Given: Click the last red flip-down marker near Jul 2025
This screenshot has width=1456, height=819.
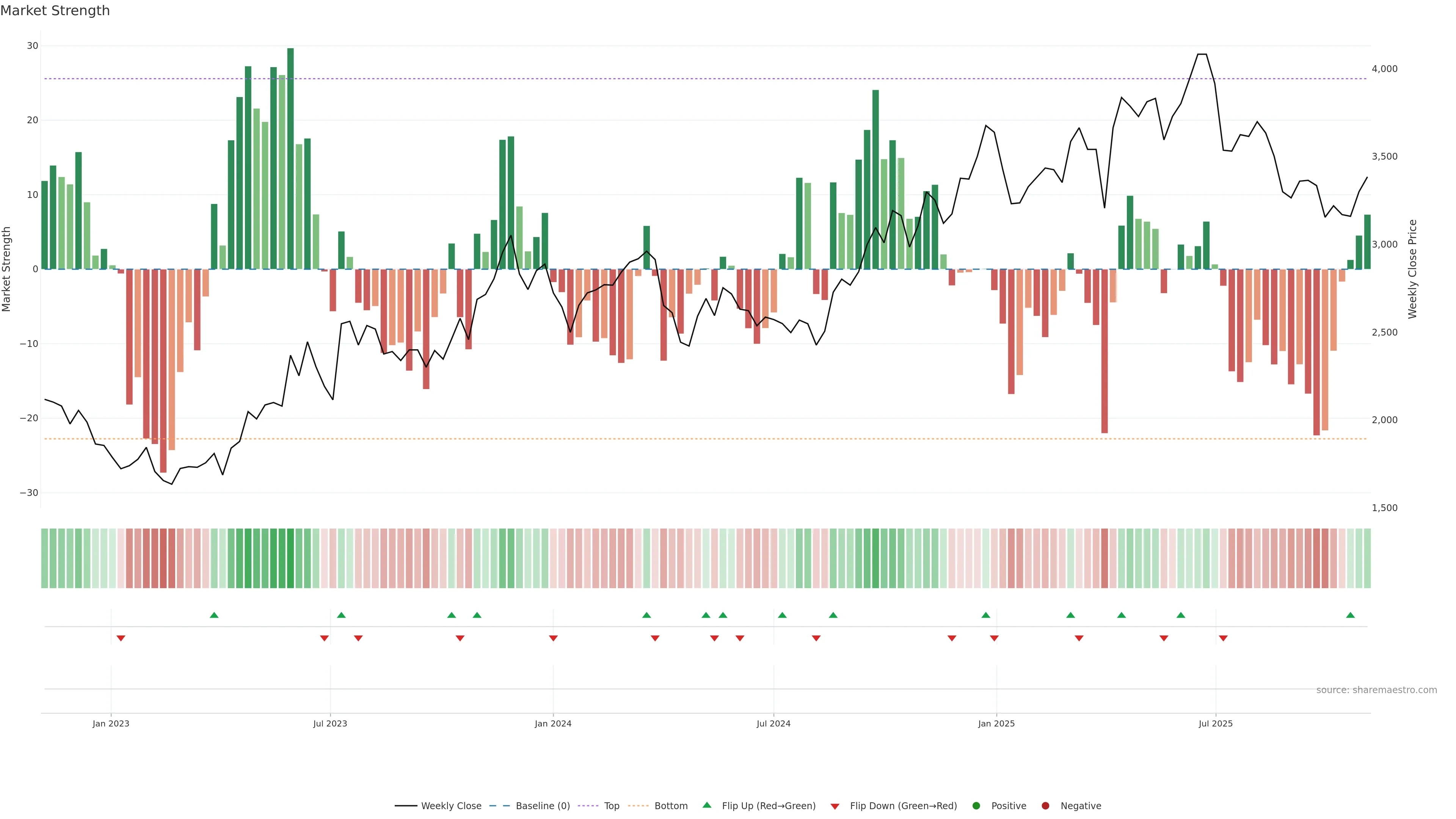Looking at the screenshot, I should click(1223, 638).
